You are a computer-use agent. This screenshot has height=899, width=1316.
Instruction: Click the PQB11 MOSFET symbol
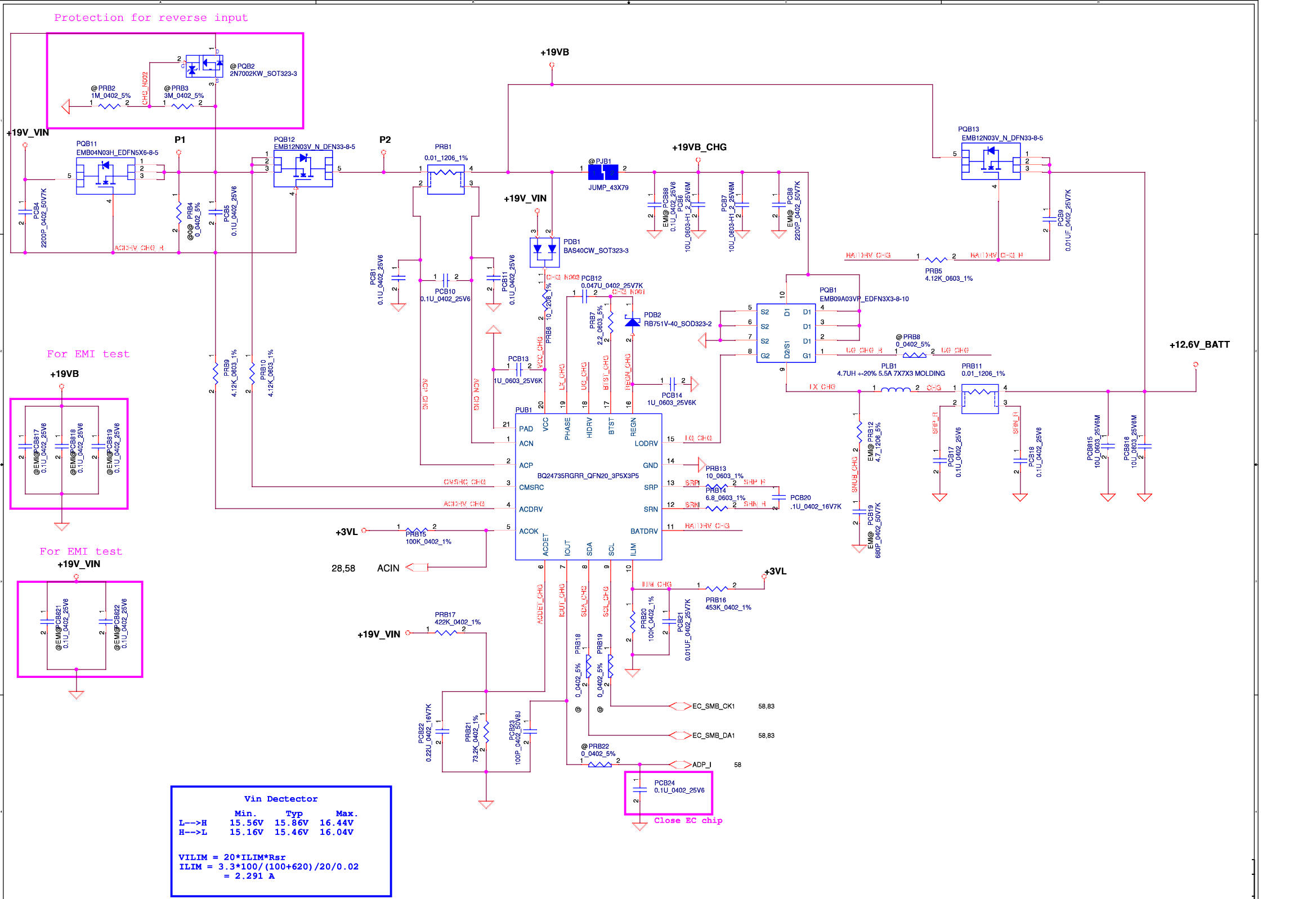click(106, 176)
